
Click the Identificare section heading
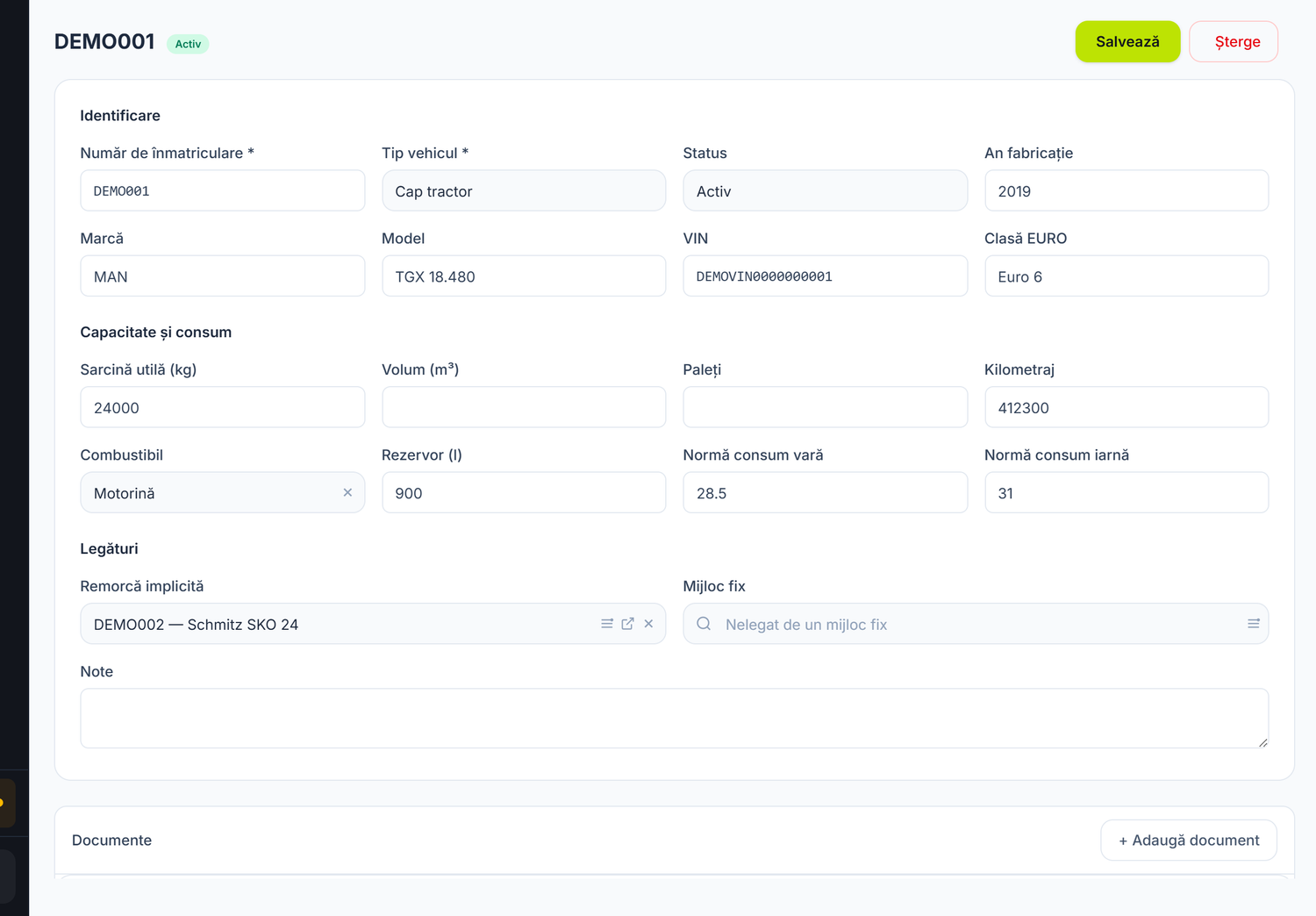120,116
